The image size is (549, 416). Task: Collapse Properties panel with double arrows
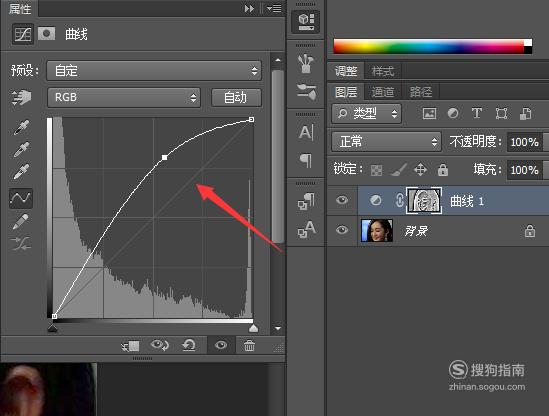[x=249, y=8]
